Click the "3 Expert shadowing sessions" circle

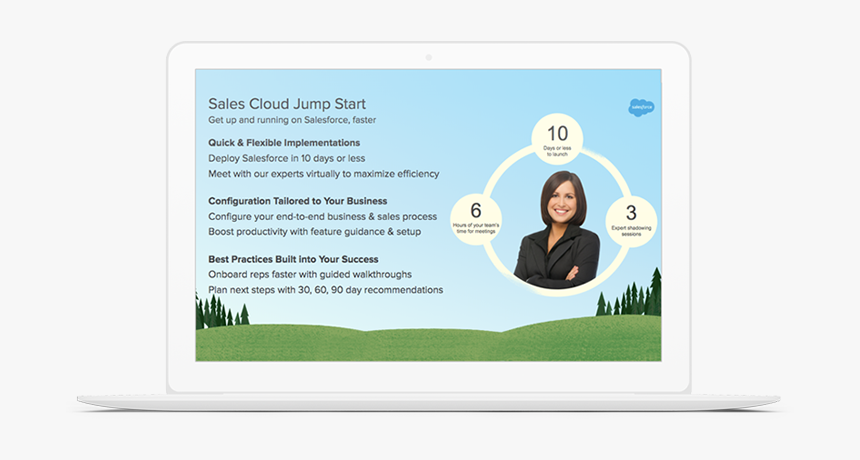tap(631, 221)
